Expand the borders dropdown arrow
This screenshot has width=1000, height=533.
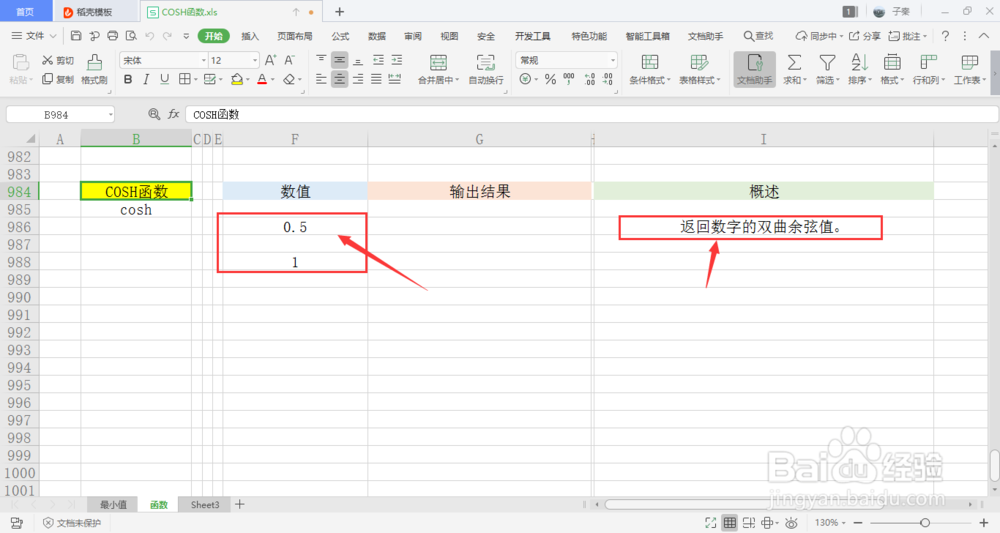(195, 80)
